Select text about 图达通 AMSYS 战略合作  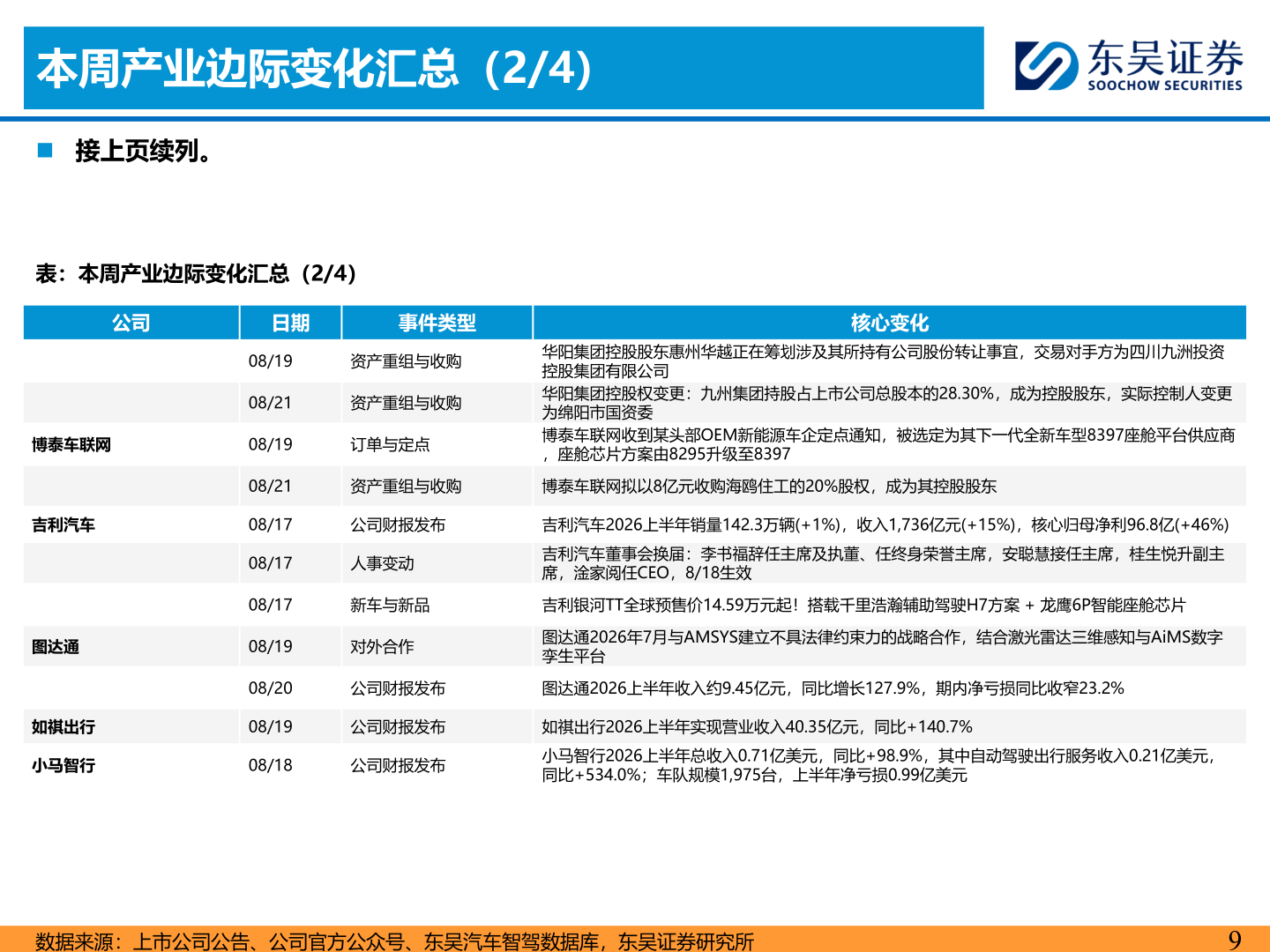pos(882,647)
